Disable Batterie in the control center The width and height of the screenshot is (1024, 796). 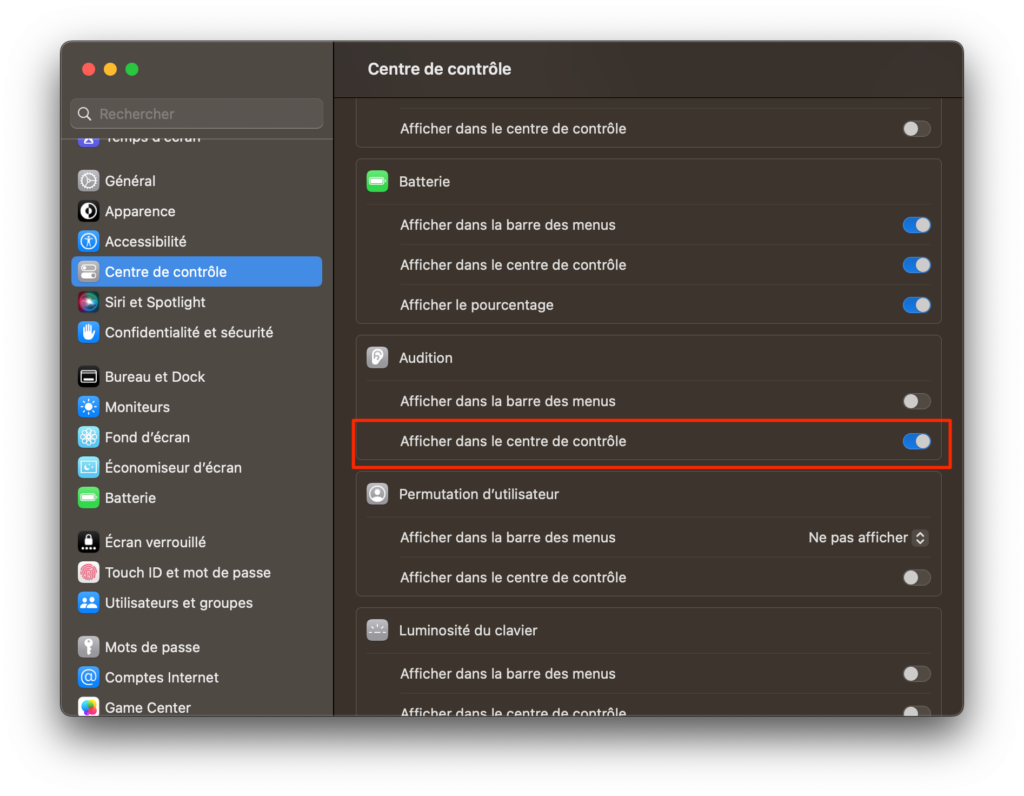click(x=916, y=265)
